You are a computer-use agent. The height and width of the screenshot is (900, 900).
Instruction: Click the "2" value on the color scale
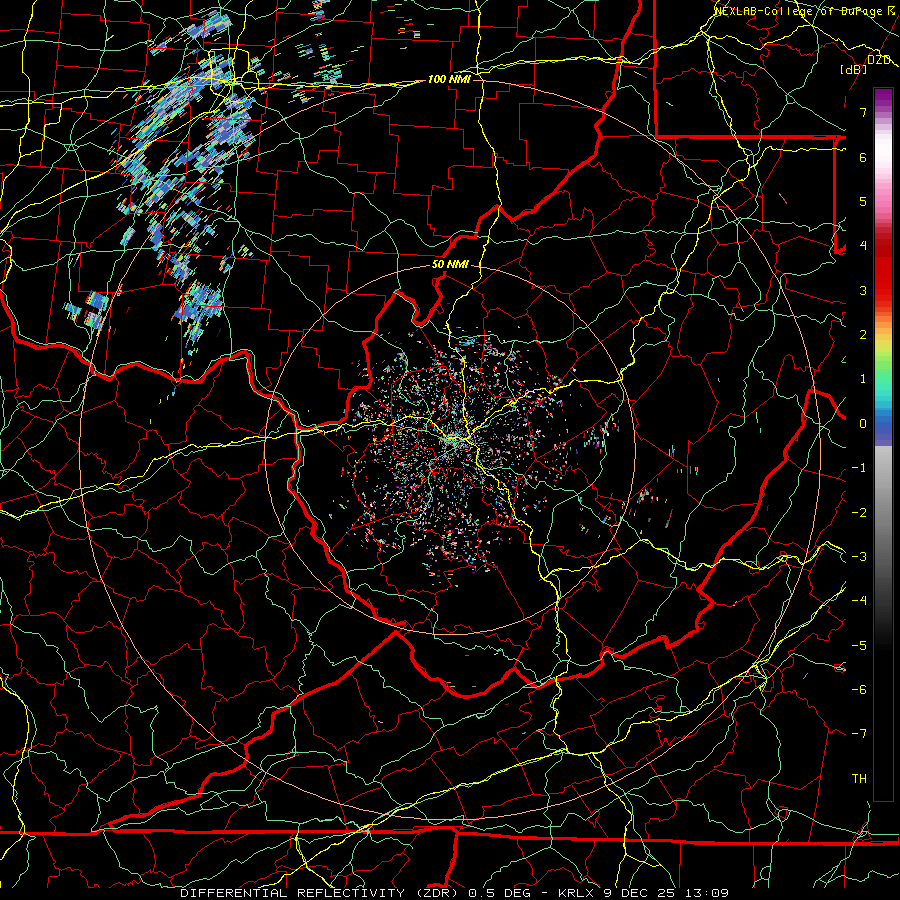click(x=863, y=335)
